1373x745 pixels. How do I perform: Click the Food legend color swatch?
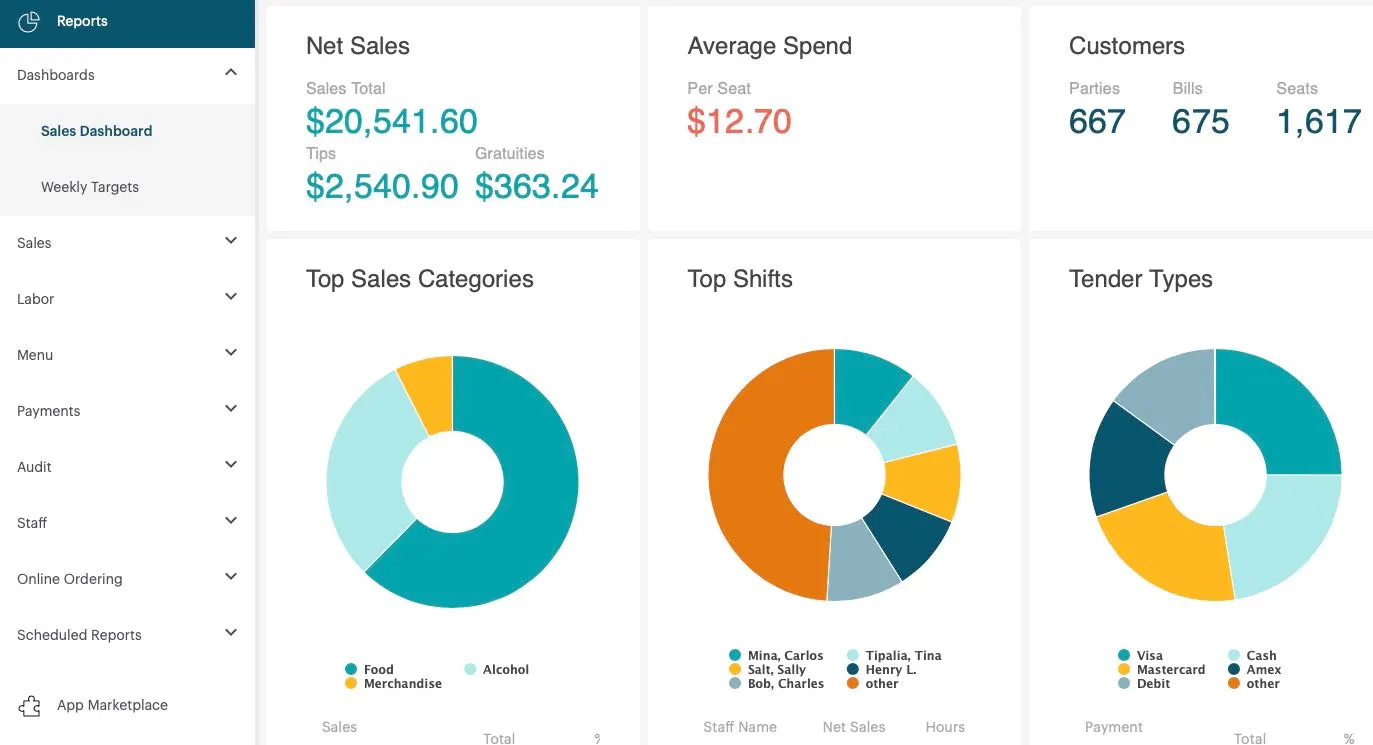pos(352,669)
